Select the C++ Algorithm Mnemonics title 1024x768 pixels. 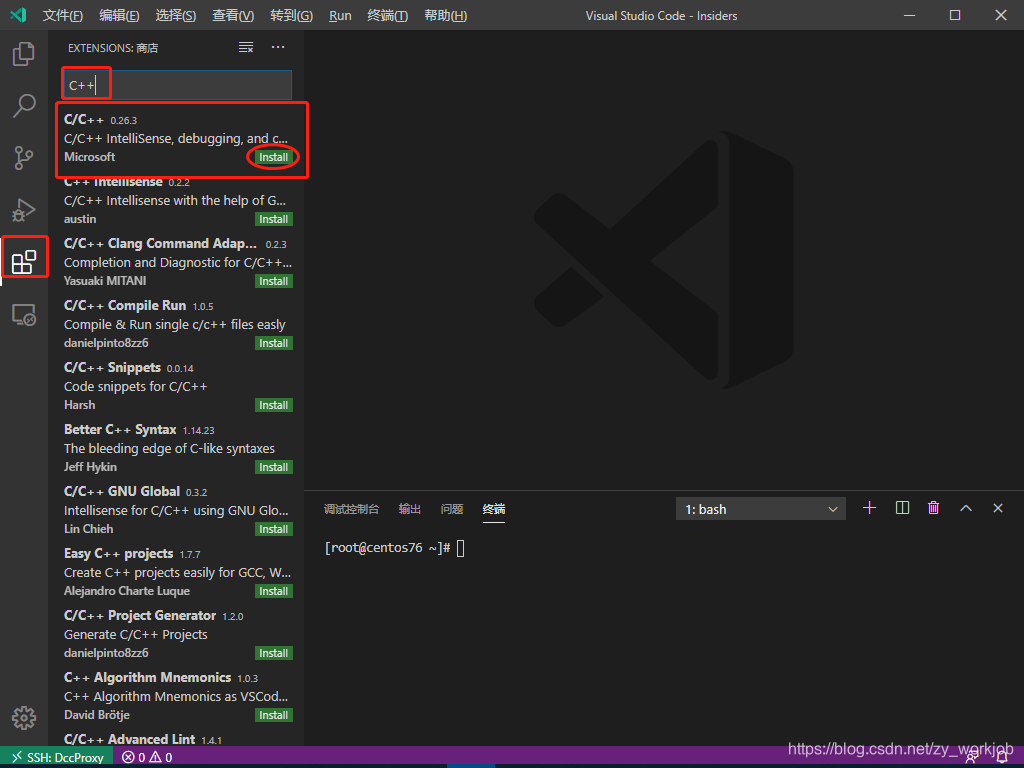[x=148, y=678]
